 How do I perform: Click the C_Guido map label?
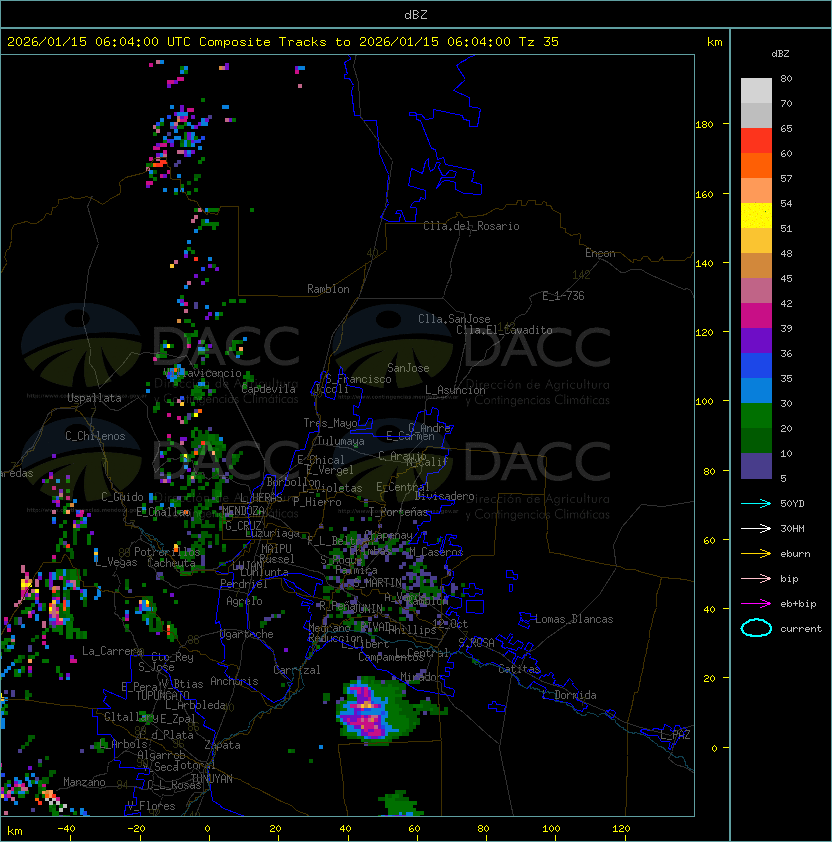tap(122, 497)
